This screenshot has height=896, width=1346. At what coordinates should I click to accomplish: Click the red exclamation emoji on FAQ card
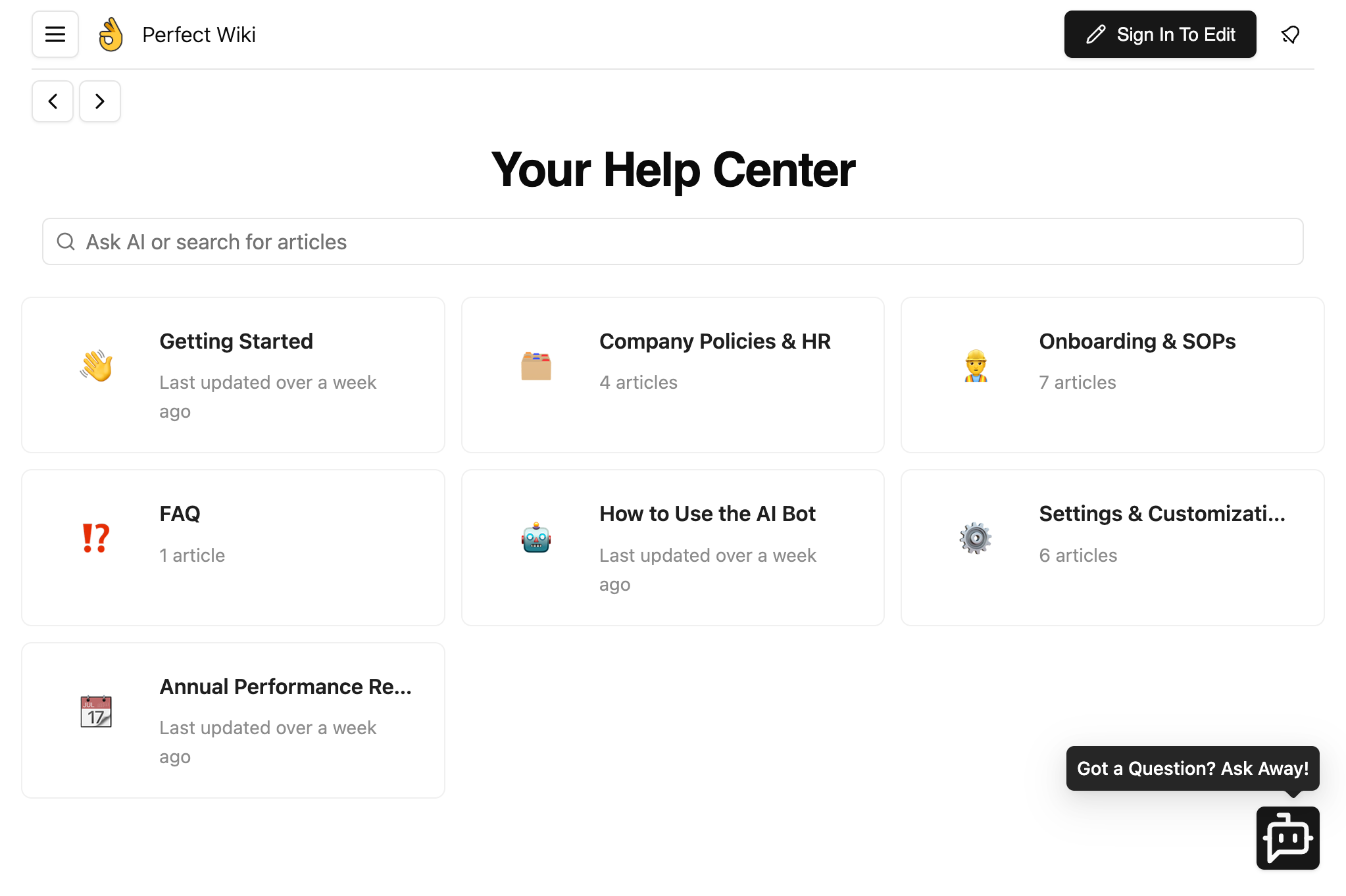pyautogui.click(x=96, y=538)
